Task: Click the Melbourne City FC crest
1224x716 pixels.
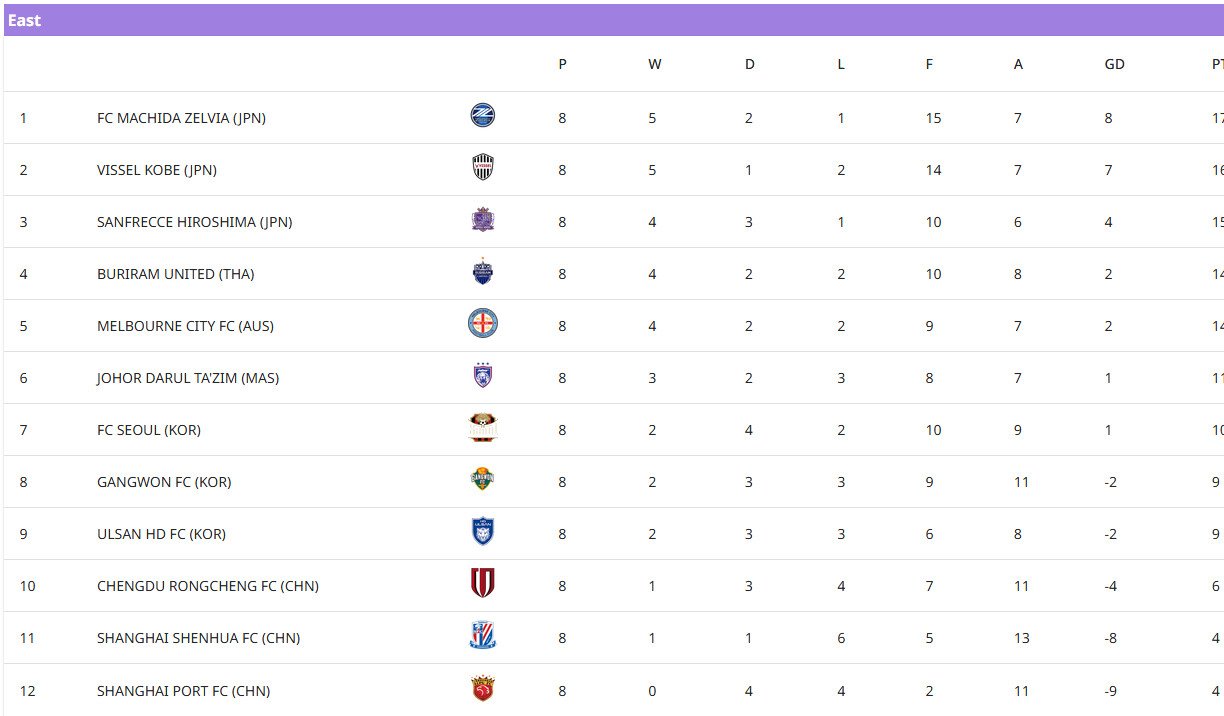Action: click(483, 324)
